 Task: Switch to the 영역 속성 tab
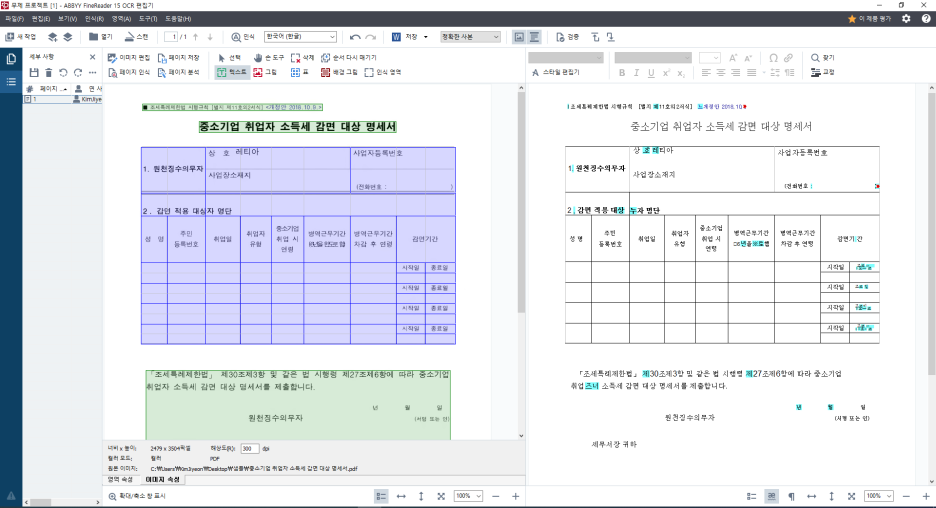coord(120,480)
